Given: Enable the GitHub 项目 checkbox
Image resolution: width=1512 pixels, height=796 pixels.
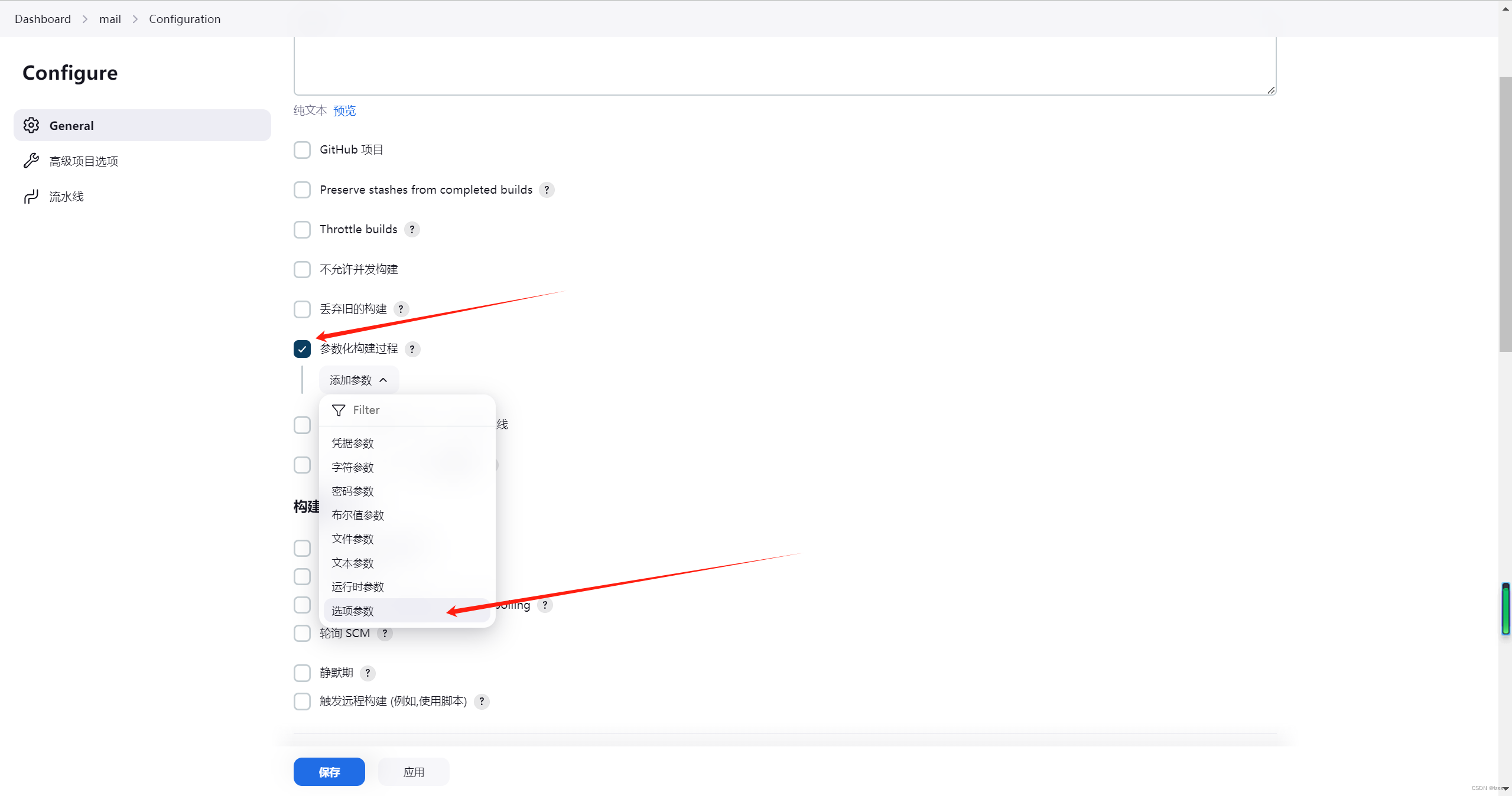Looking at the screenshot, I should point(302,150).
